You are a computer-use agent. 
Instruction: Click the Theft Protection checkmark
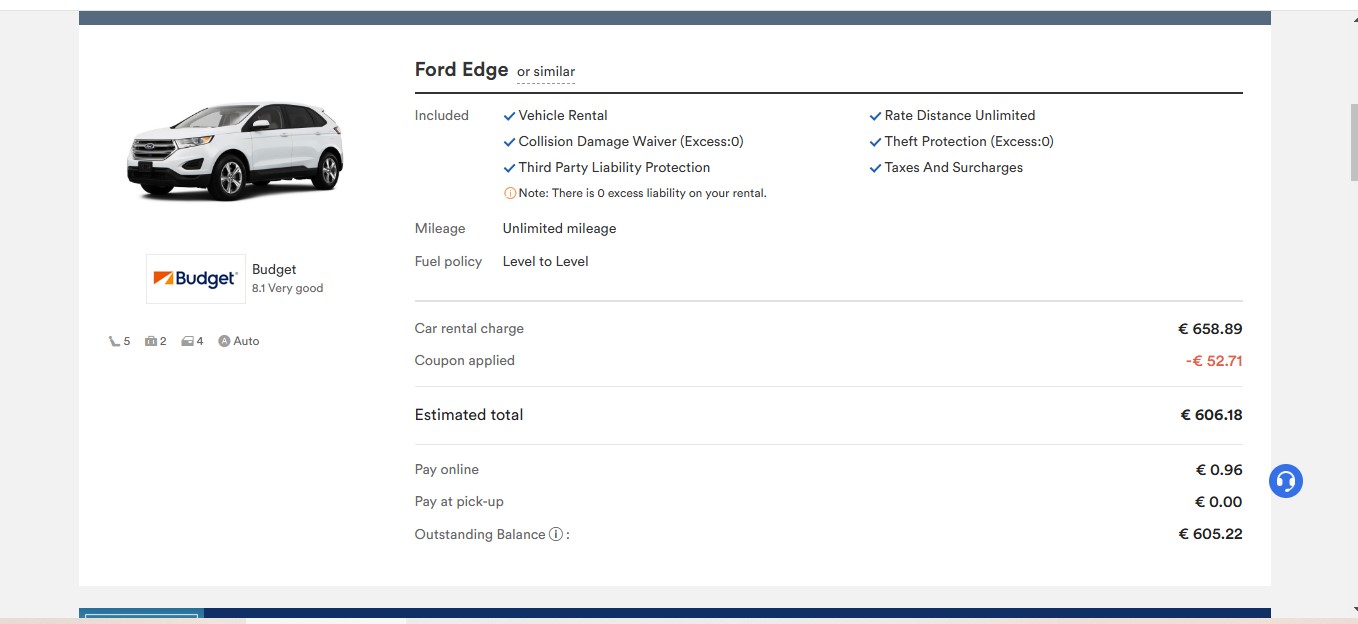(876, 142)
